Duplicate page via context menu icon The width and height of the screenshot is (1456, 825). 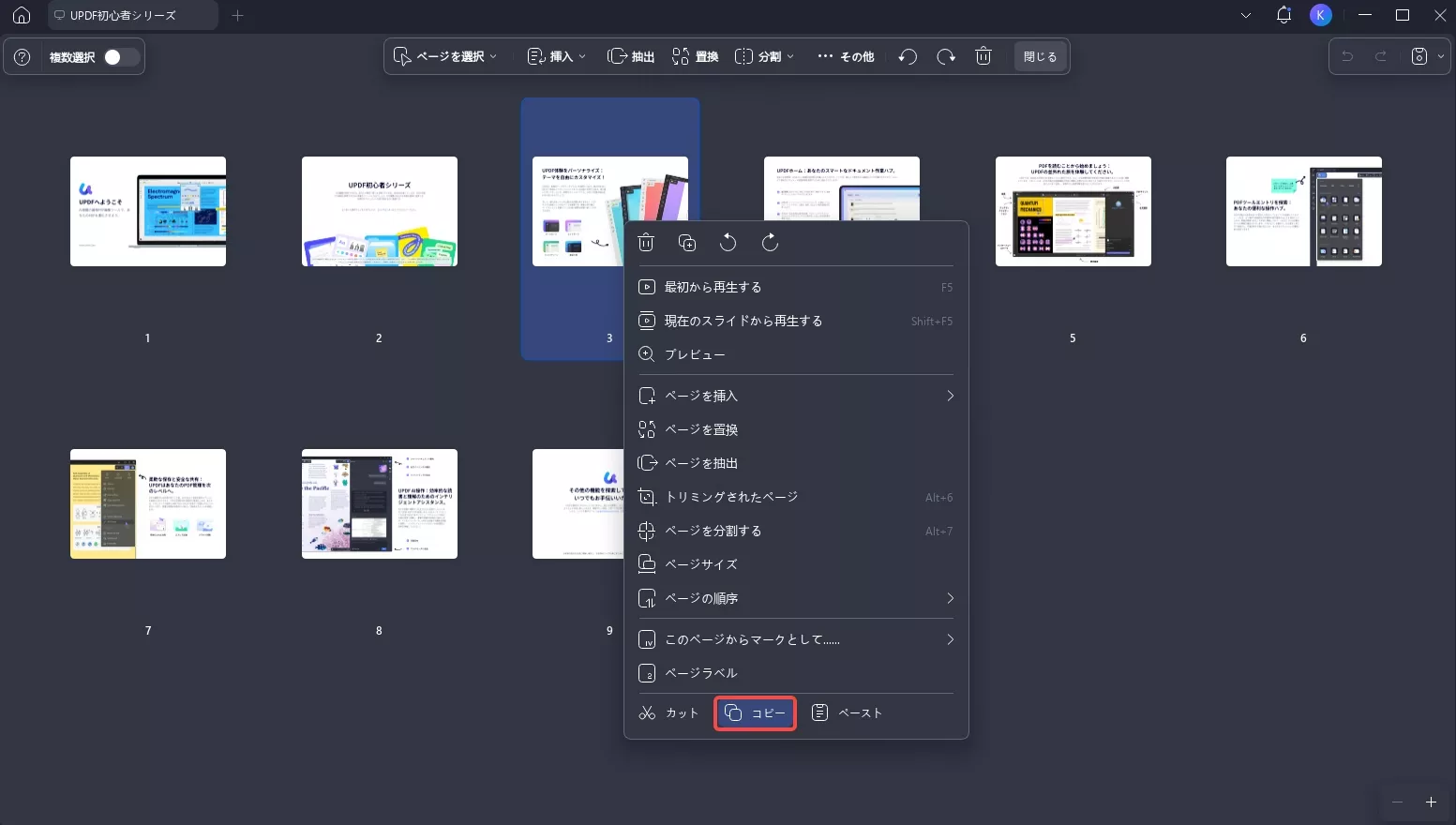pyautogui.click(x=687, y=243)
